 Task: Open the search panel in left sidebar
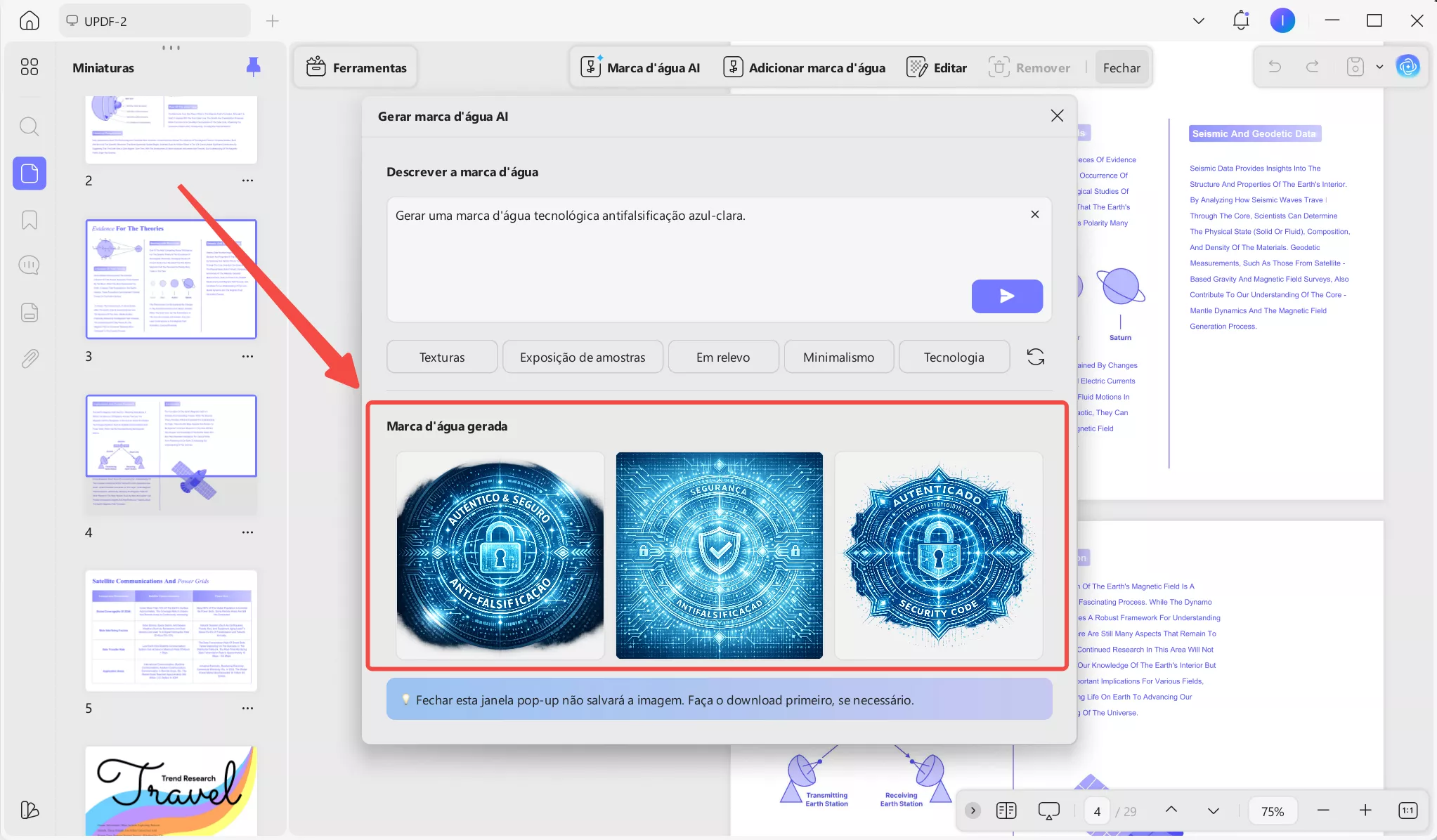tap(29, 127)
